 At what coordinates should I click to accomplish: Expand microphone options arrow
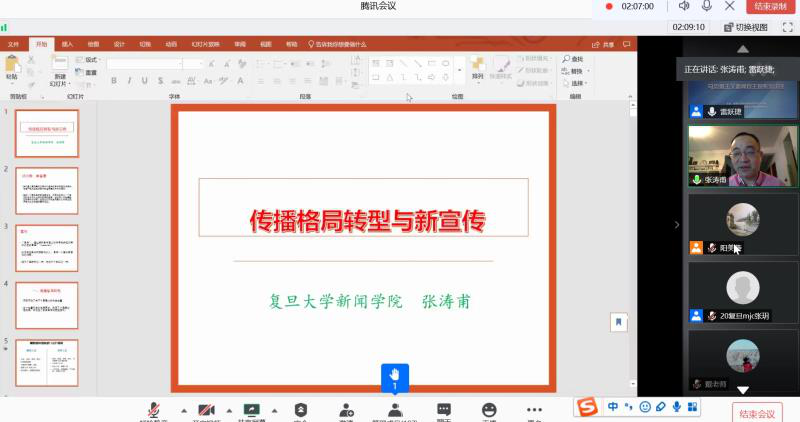point(182,410)
